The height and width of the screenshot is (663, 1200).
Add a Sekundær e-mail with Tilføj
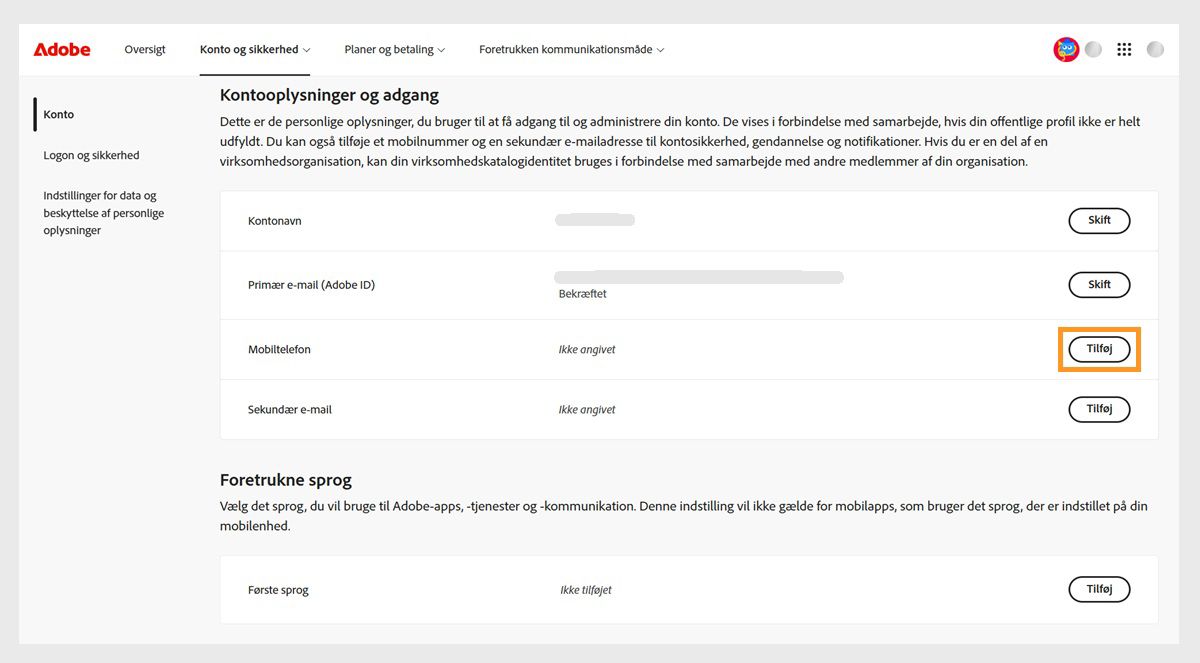point(1099,409)
